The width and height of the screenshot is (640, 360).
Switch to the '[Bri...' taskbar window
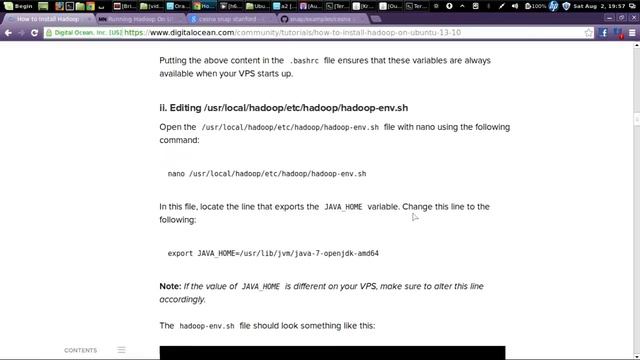click(x=124, y=6)
